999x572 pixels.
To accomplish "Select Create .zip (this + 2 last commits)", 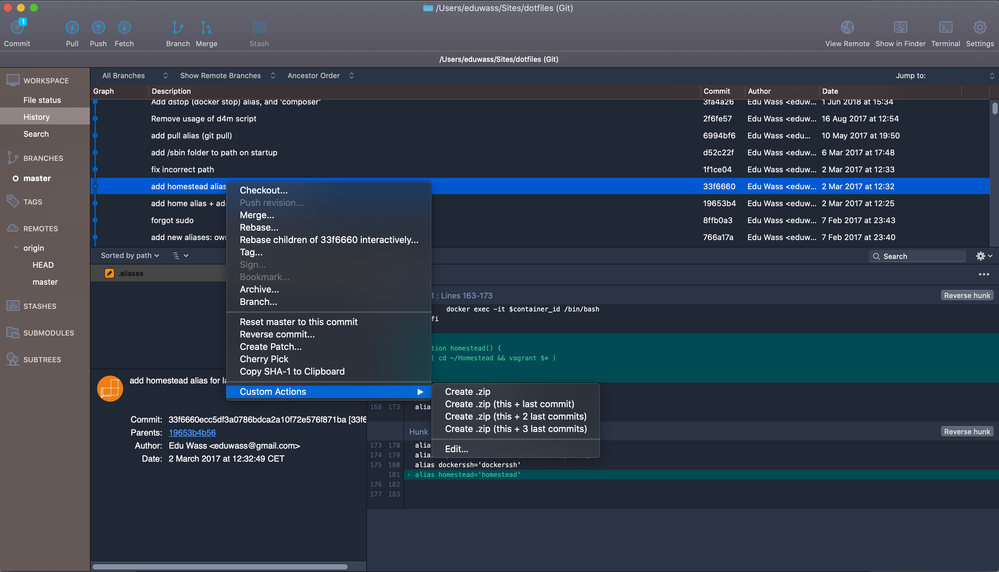I will coord(515,417).
